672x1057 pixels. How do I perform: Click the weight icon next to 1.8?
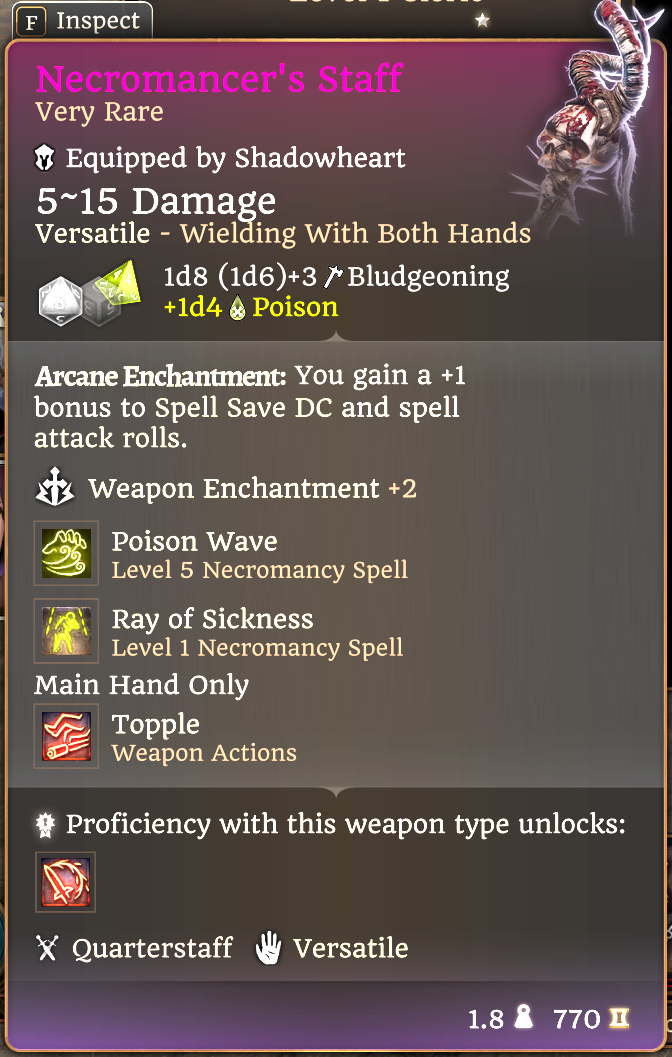tap(522, 1017)
